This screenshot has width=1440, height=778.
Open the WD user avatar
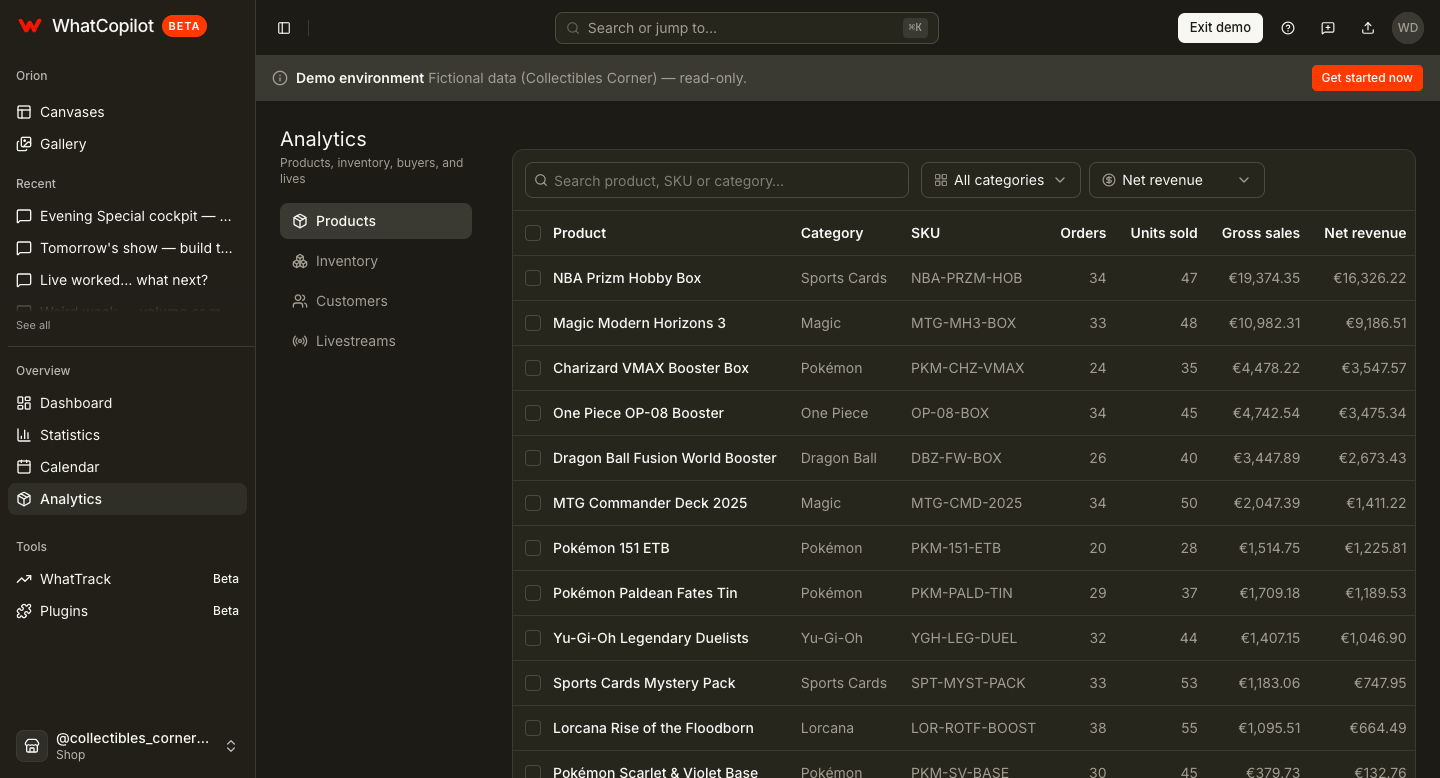(x=1408, y=28)
